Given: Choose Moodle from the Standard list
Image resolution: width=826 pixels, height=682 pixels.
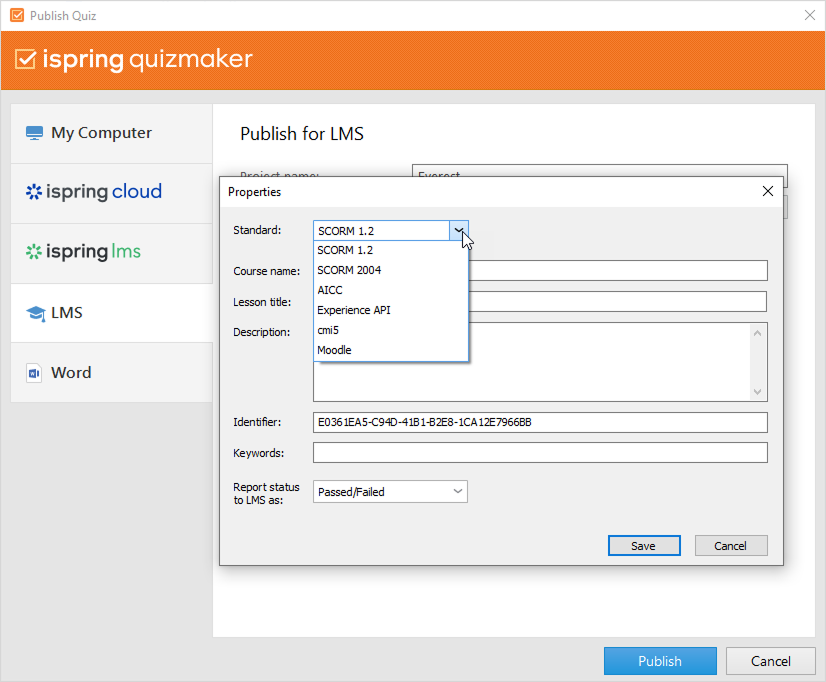Looking at the screenshot, I should 334,350.
